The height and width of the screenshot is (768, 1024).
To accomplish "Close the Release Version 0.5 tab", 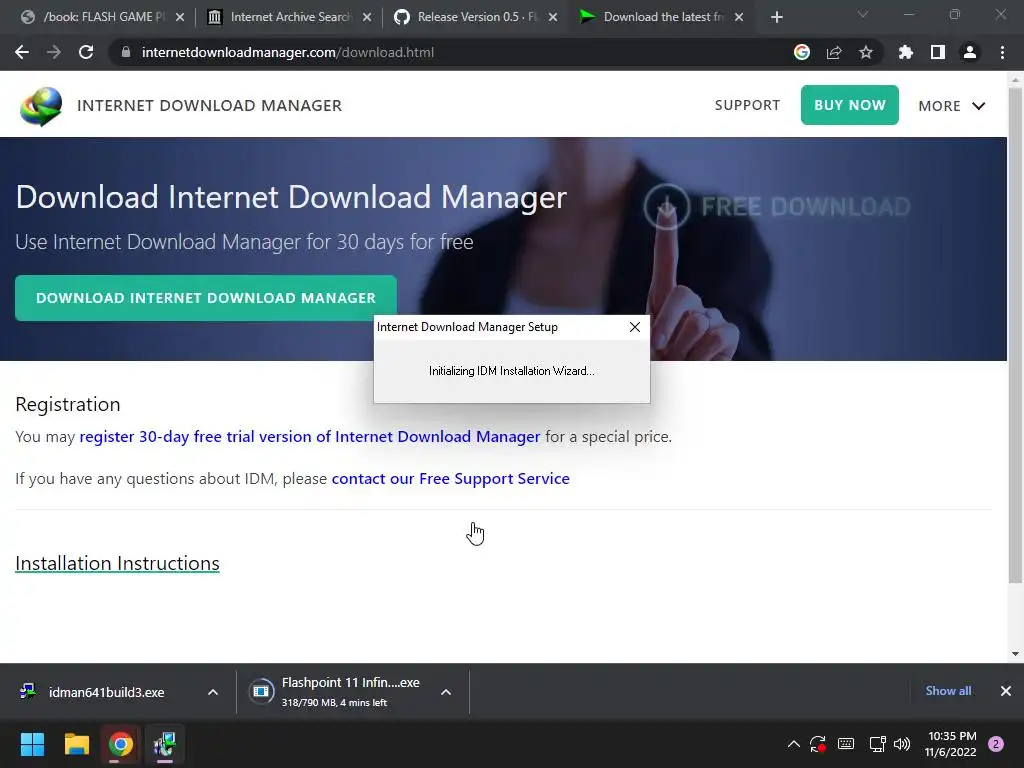I will point(552,17).
